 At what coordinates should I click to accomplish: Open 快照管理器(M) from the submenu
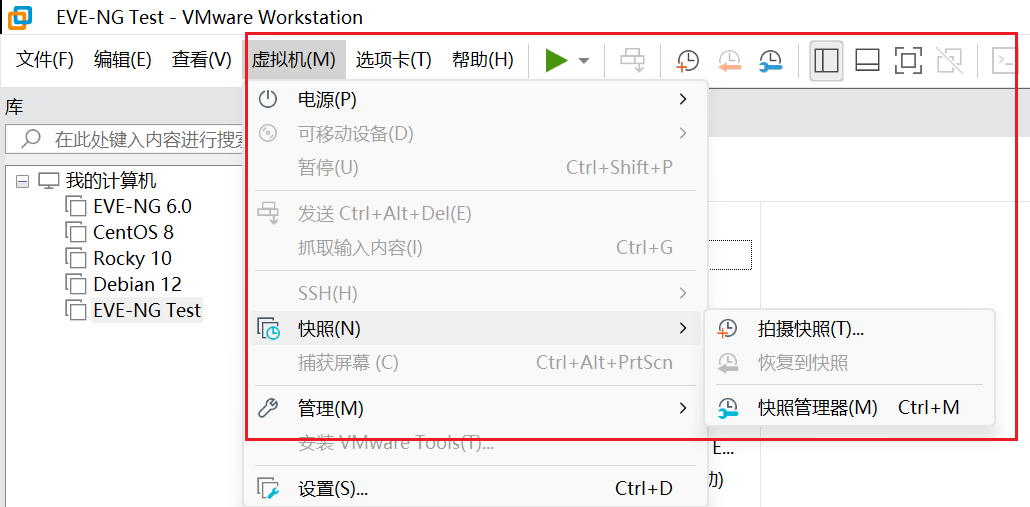point(849,408)
